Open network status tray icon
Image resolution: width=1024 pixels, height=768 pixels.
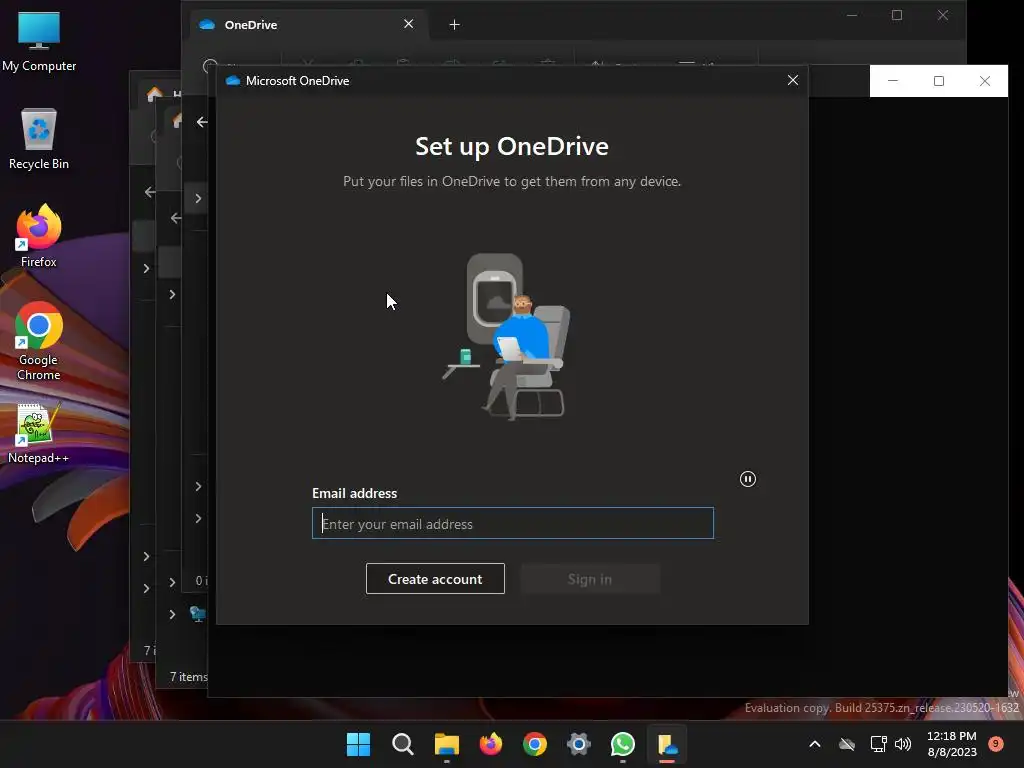point(878,744)
